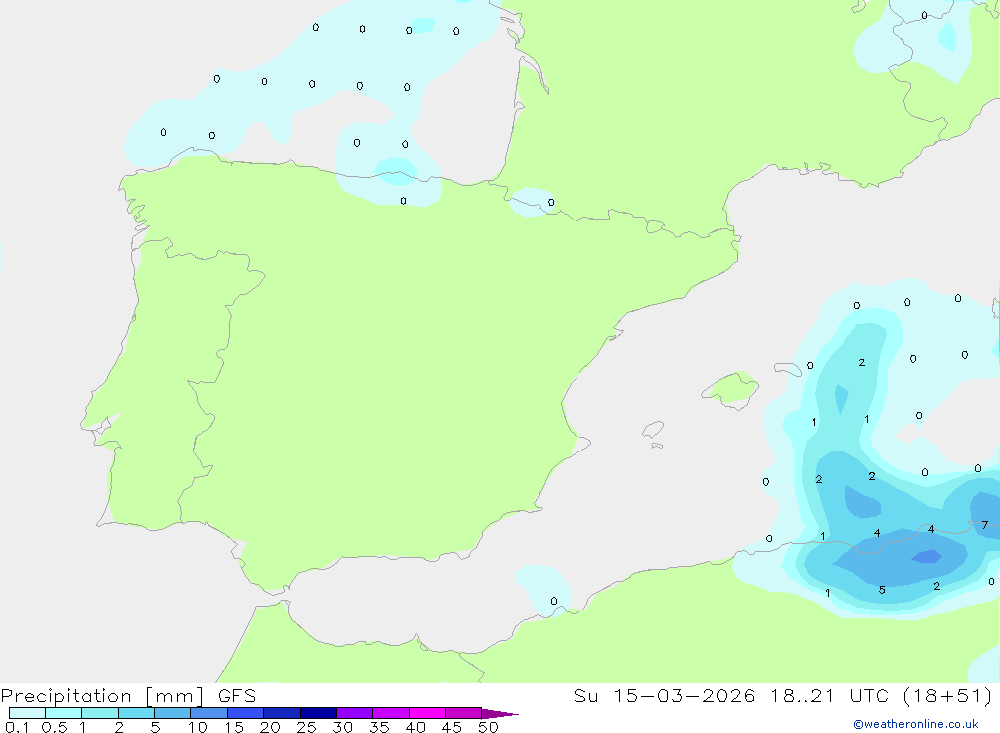The width and height of the screenshot is (1000, 733).
Task: Select the 2–5 mm legend color box
Action: [136, 713]
